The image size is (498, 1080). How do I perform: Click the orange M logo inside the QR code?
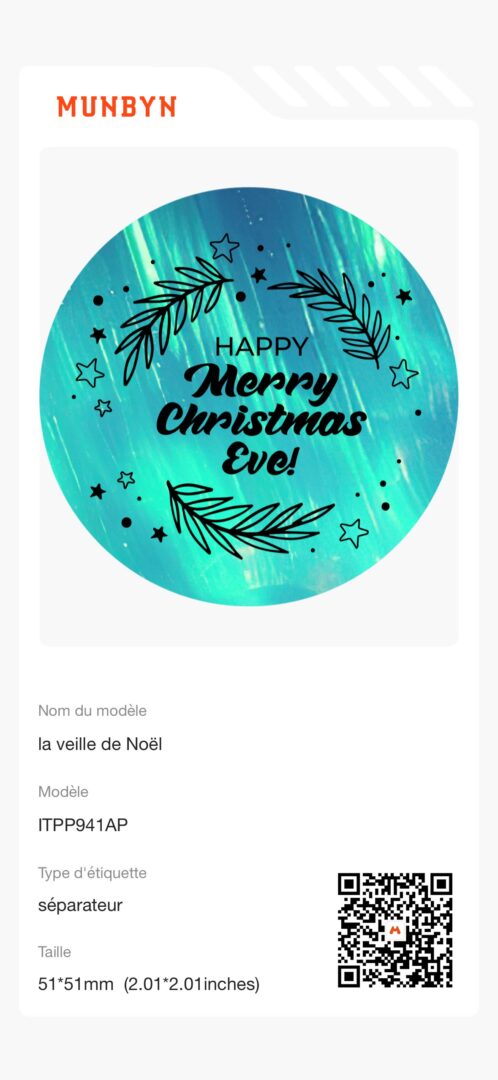click(395, 931)
